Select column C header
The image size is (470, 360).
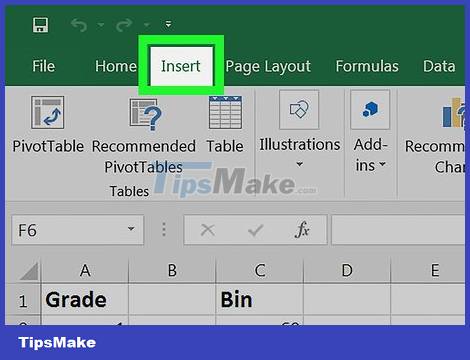point(260,270)
